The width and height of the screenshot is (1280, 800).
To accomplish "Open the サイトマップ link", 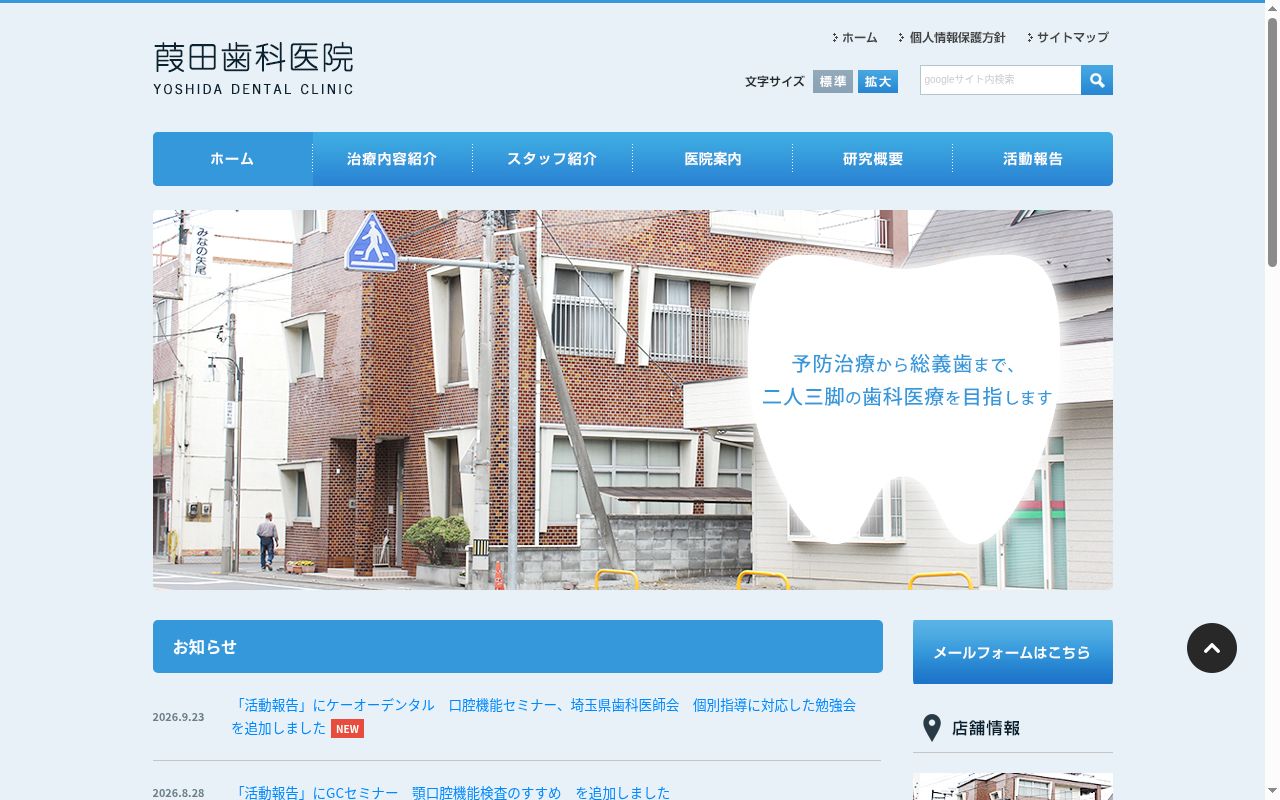I will 1067,37.
